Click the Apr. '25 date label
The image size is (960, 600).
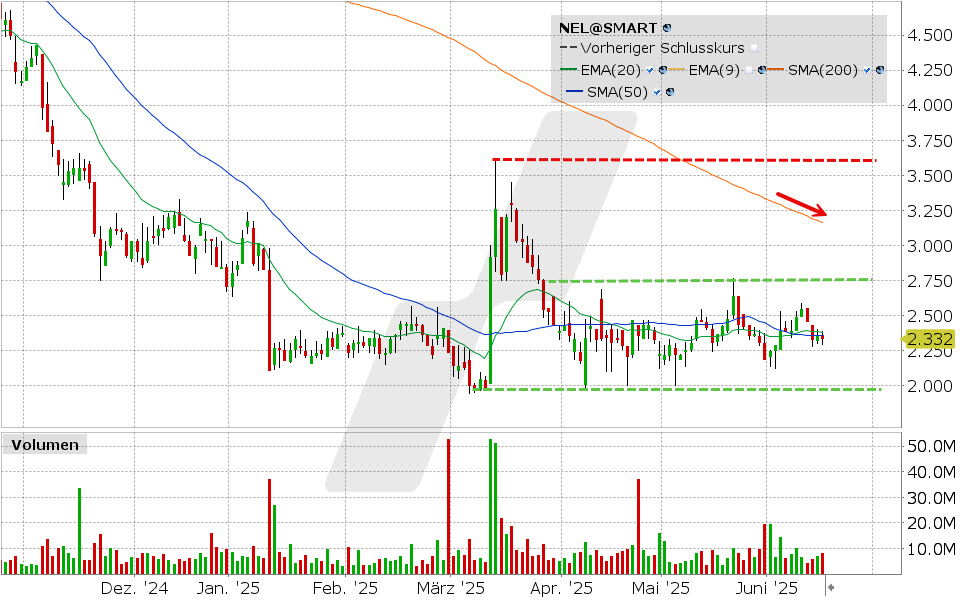[561, 588]
